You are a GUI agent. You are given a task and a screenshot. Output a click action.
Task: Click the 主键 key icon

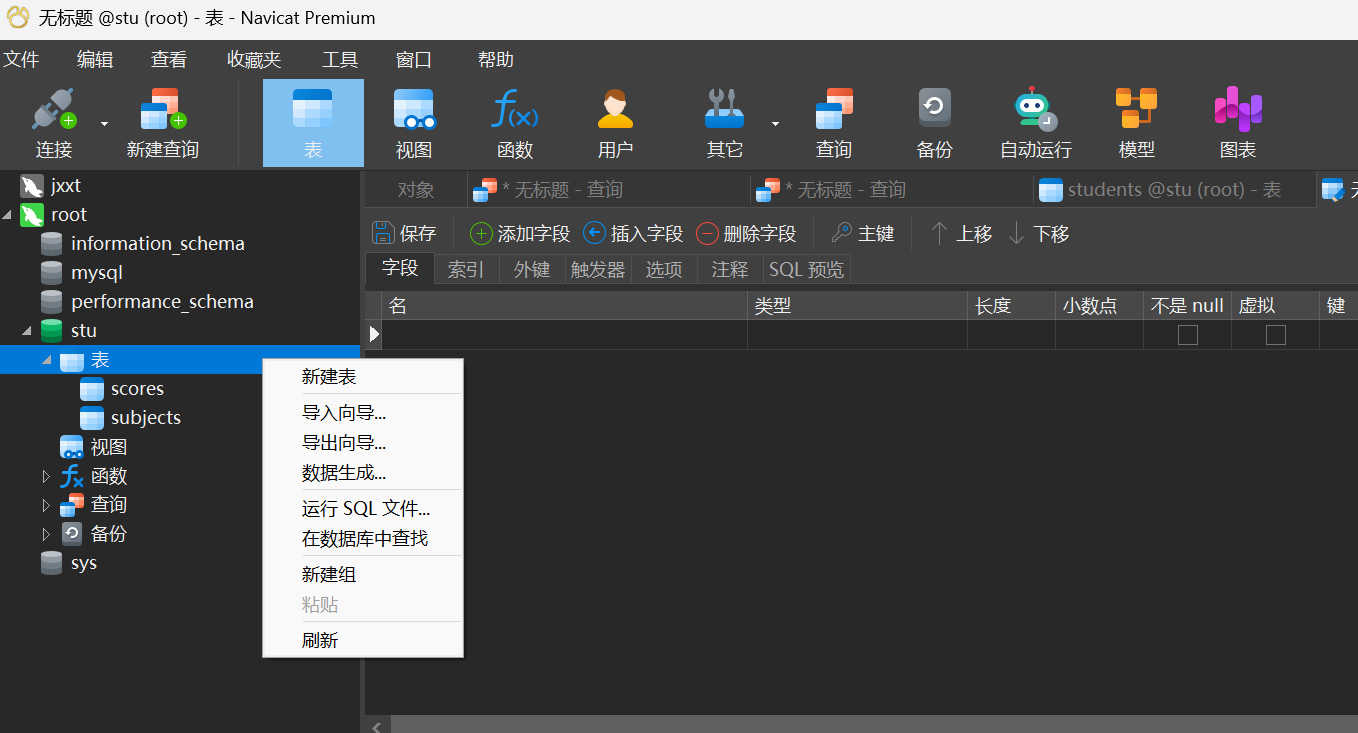click(842, 233)
